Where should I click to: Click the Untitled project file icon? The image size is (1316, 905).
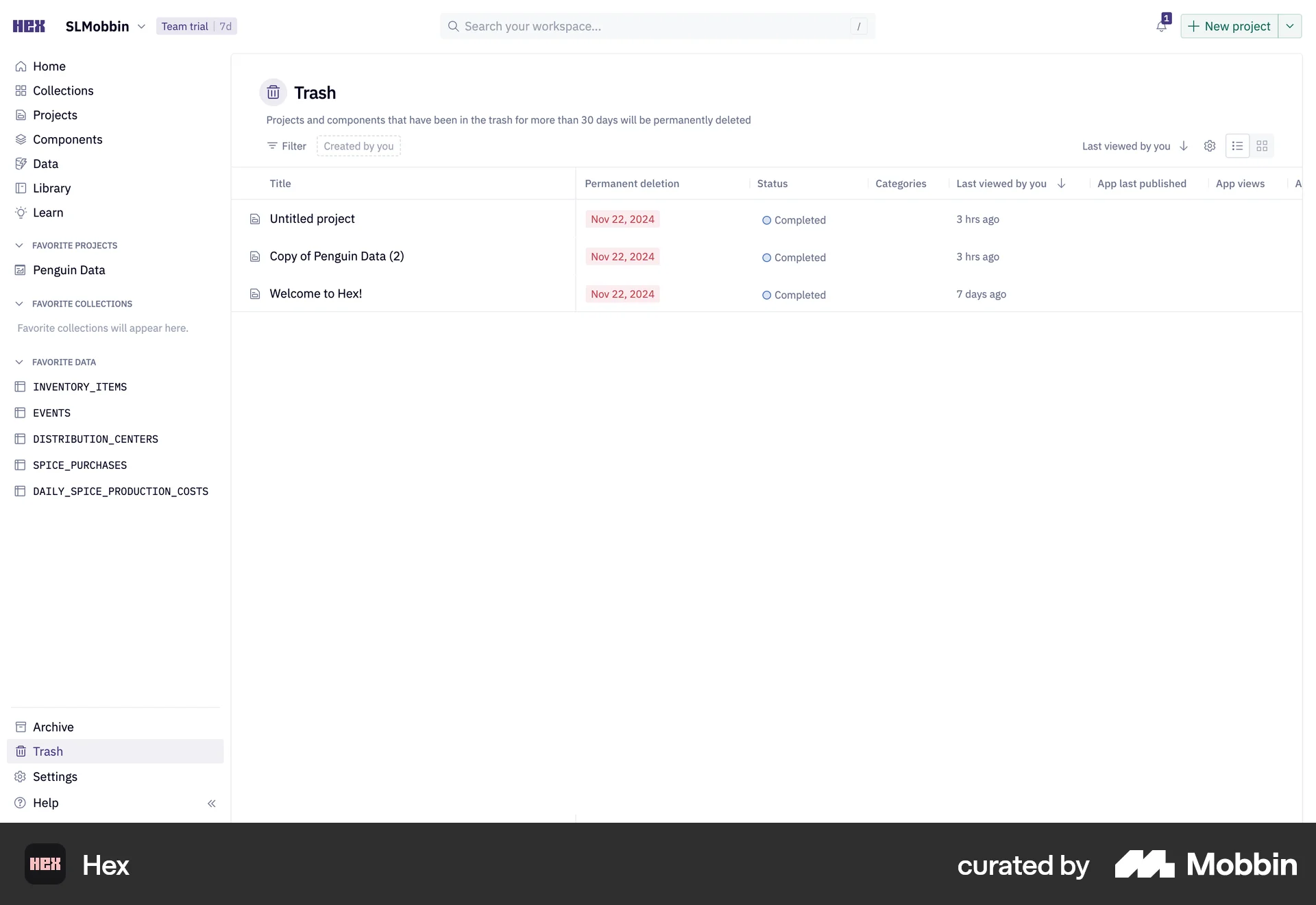coord(255,219)
